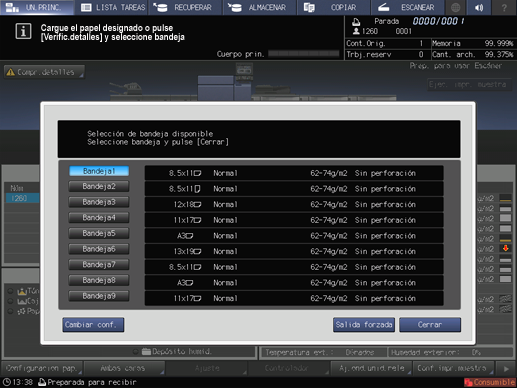Select Bandeja1 tray button
The image size is (517, 388).
tap(99, 171)
